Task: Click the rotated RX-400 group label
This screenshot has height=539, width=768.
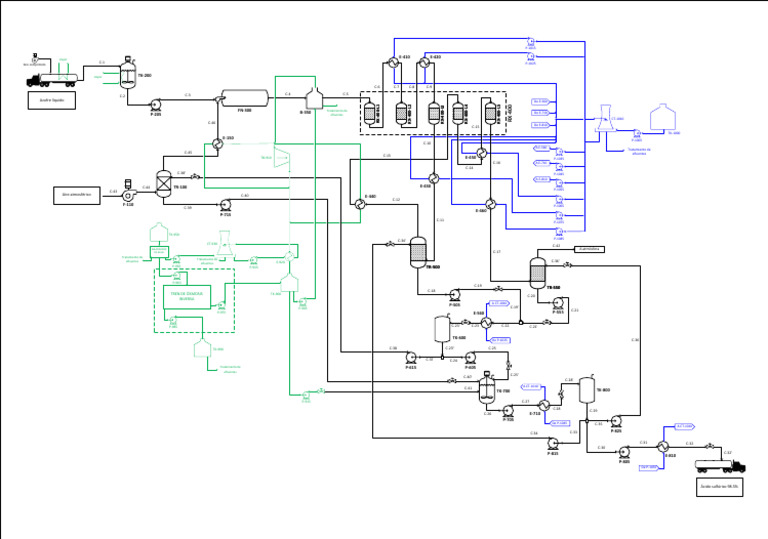Action: click(x=509, y=113)
